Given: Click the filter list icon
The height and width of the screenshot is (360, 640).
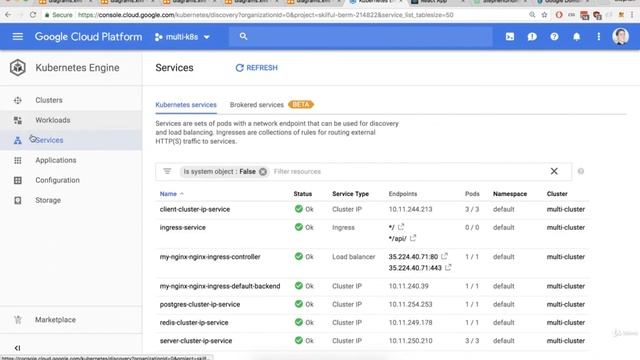Looking at the screenshot, I should point(167,171).
